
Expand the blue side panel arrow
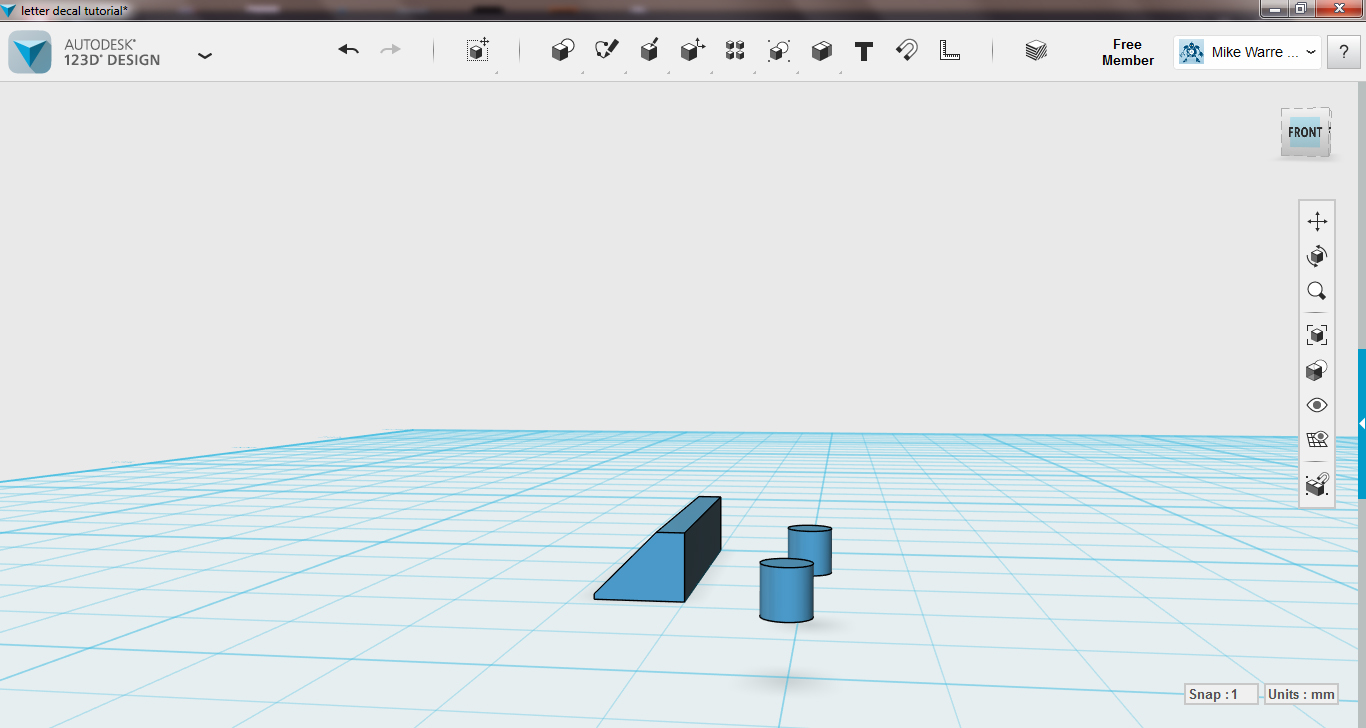pos(1361,424)
